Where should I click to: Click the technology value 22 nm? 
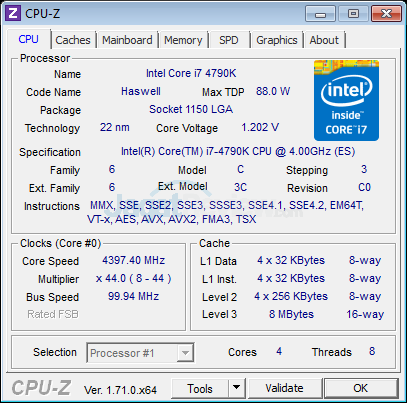click(114, 127)
